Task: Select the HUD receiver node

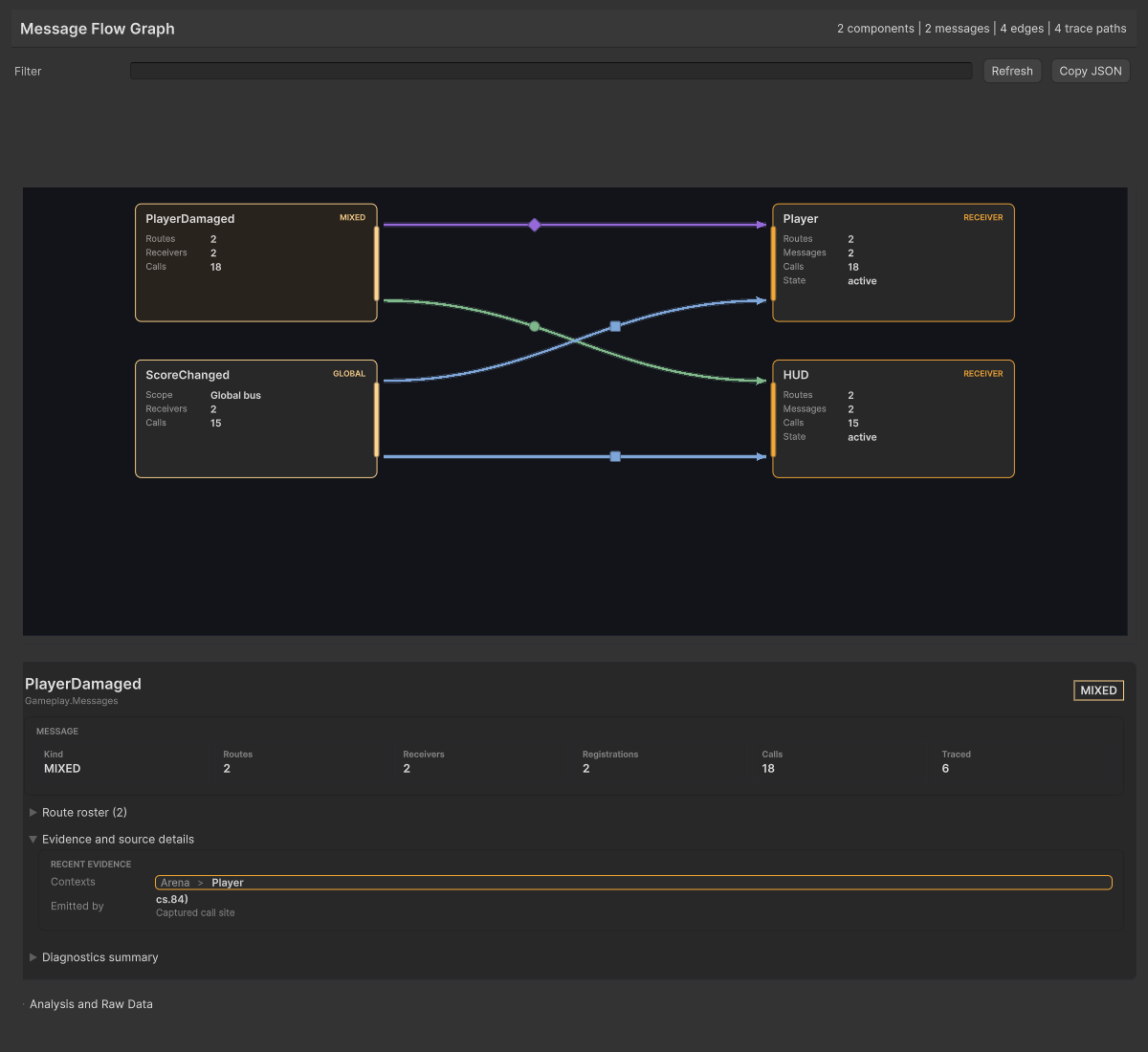Action: tap(894, 419)
